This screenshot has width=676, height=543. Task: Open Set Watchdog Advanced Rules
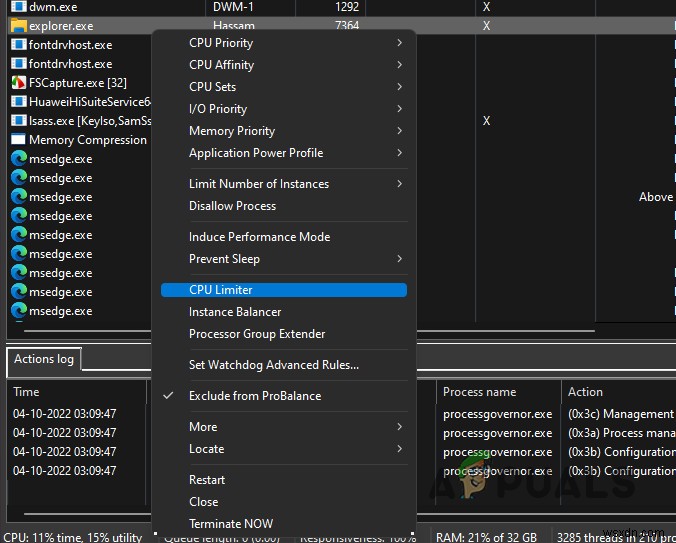coord(284,365)
